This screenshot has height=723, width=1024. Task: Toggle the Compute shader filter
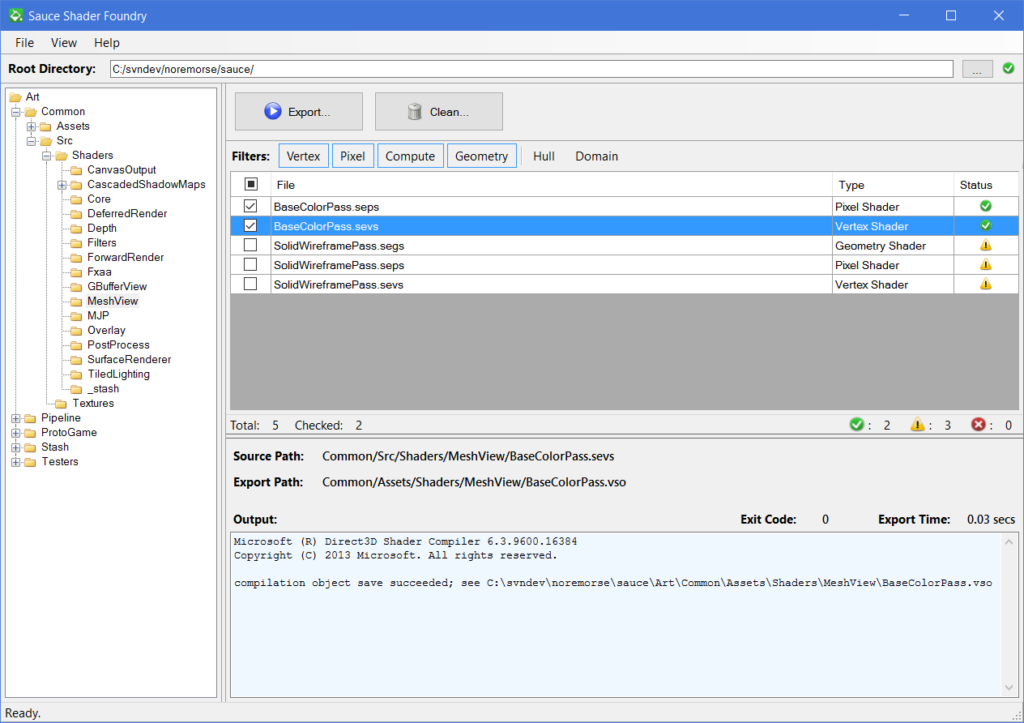tap(410, 156)
